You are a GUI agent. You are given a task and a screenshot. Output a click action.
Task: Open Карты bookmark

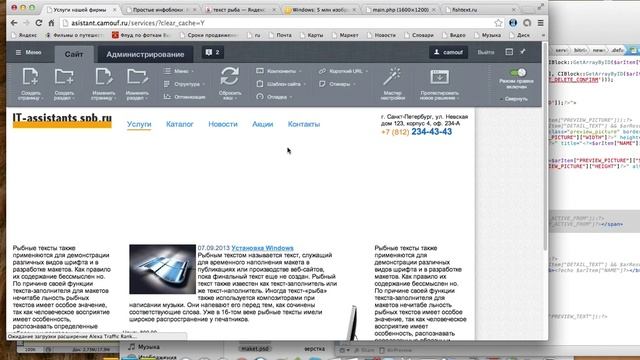coord(311,35)
